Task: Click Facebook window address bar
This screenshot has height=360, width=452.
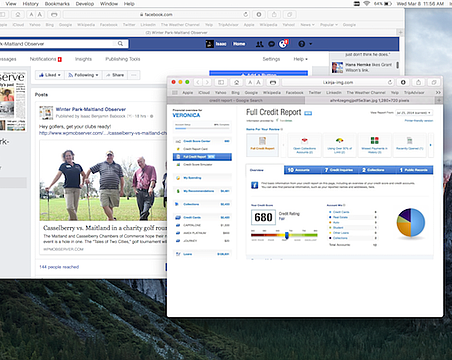Action: (x=156, y=14)
